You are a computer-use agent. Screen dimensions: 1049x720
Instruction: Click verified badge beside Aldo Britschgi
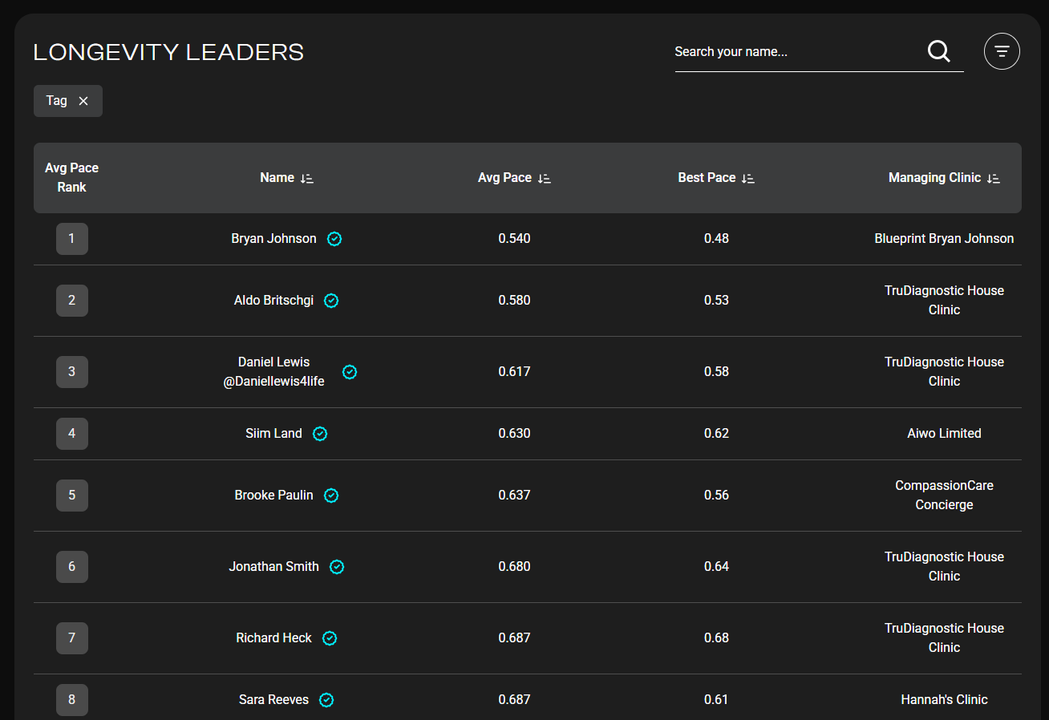point(331,301)
